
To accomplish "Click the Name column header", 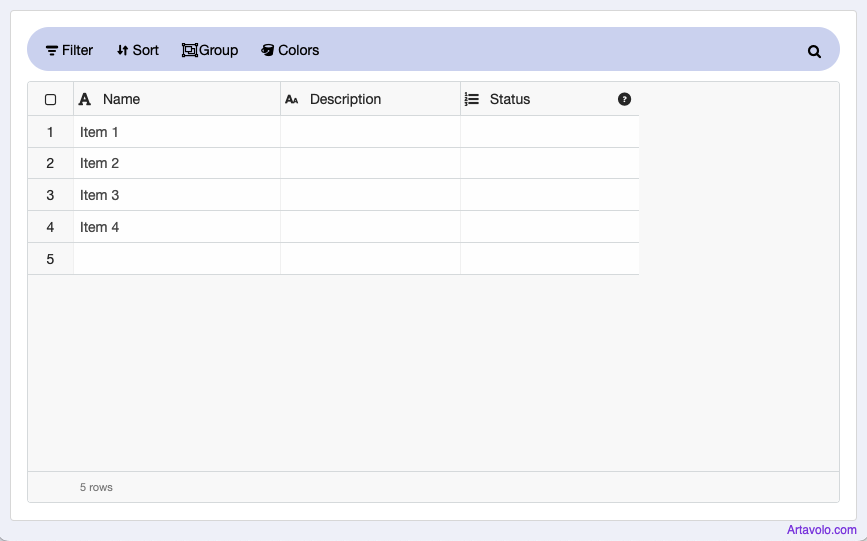I will click(177, 99).
